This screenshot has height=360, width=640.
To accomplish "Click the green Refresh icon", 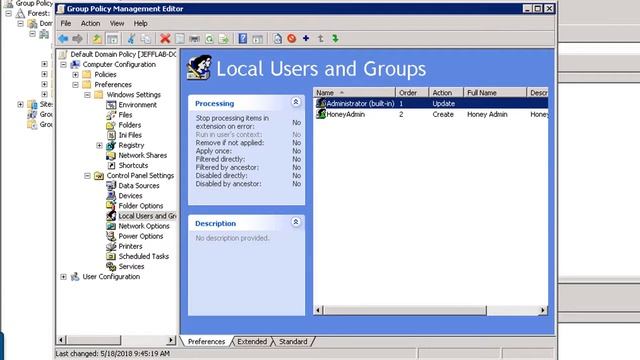I will coord(209,39).
